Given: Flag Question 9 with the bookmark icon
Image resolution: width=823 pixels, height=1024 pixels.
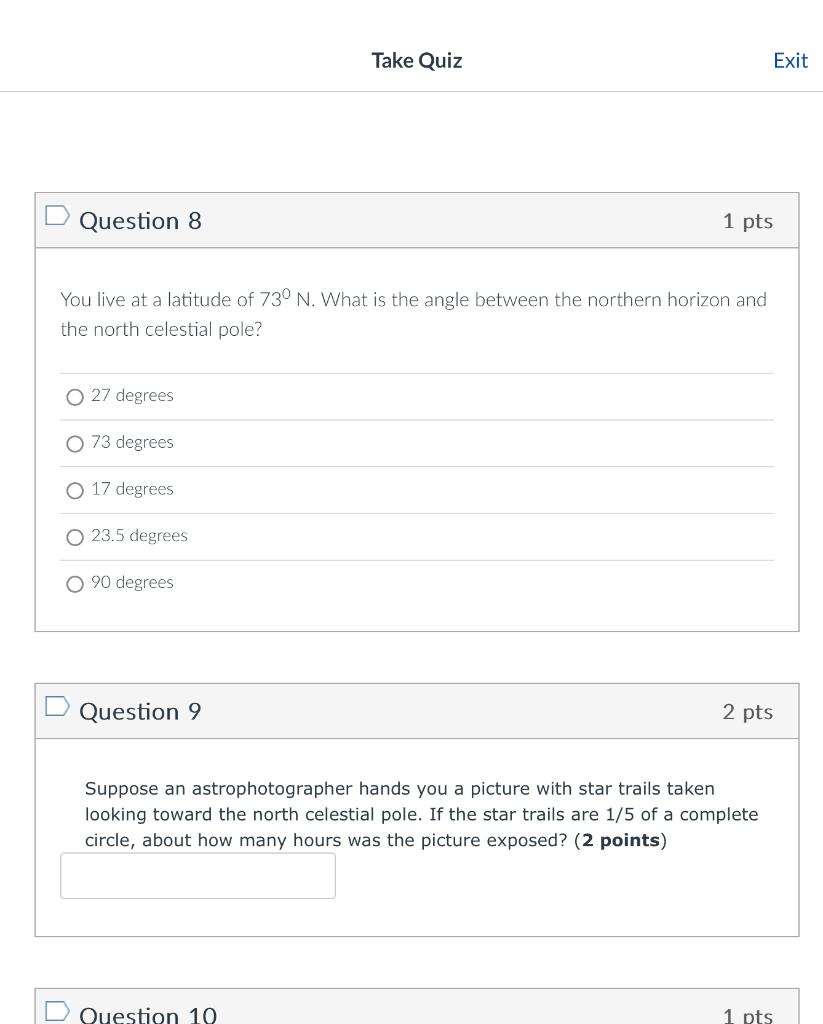Looking at the screenshot, I should coord(57,706).
